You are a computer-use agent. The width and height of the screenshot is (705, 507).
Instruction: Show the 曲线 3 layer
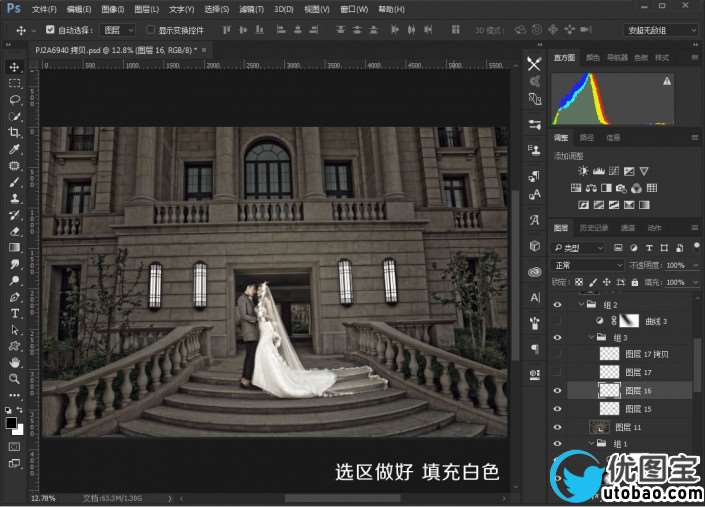pos(558,321)
